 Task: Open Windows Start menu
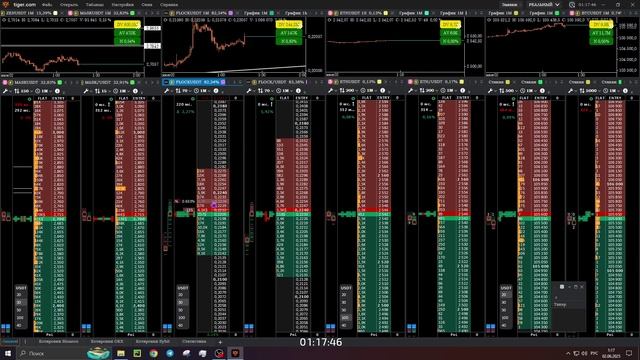8,353
